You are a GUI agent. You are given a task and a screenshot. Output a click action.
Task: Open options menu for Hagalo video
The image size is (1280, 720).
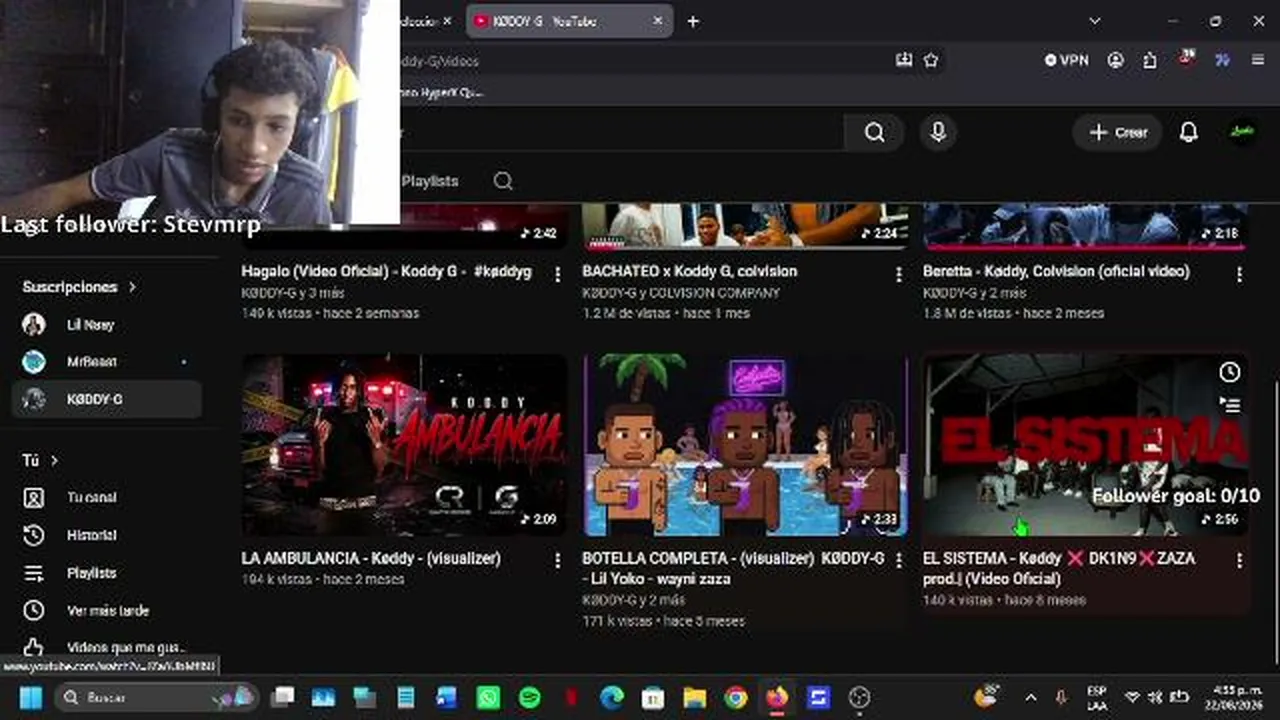(557, 274)
